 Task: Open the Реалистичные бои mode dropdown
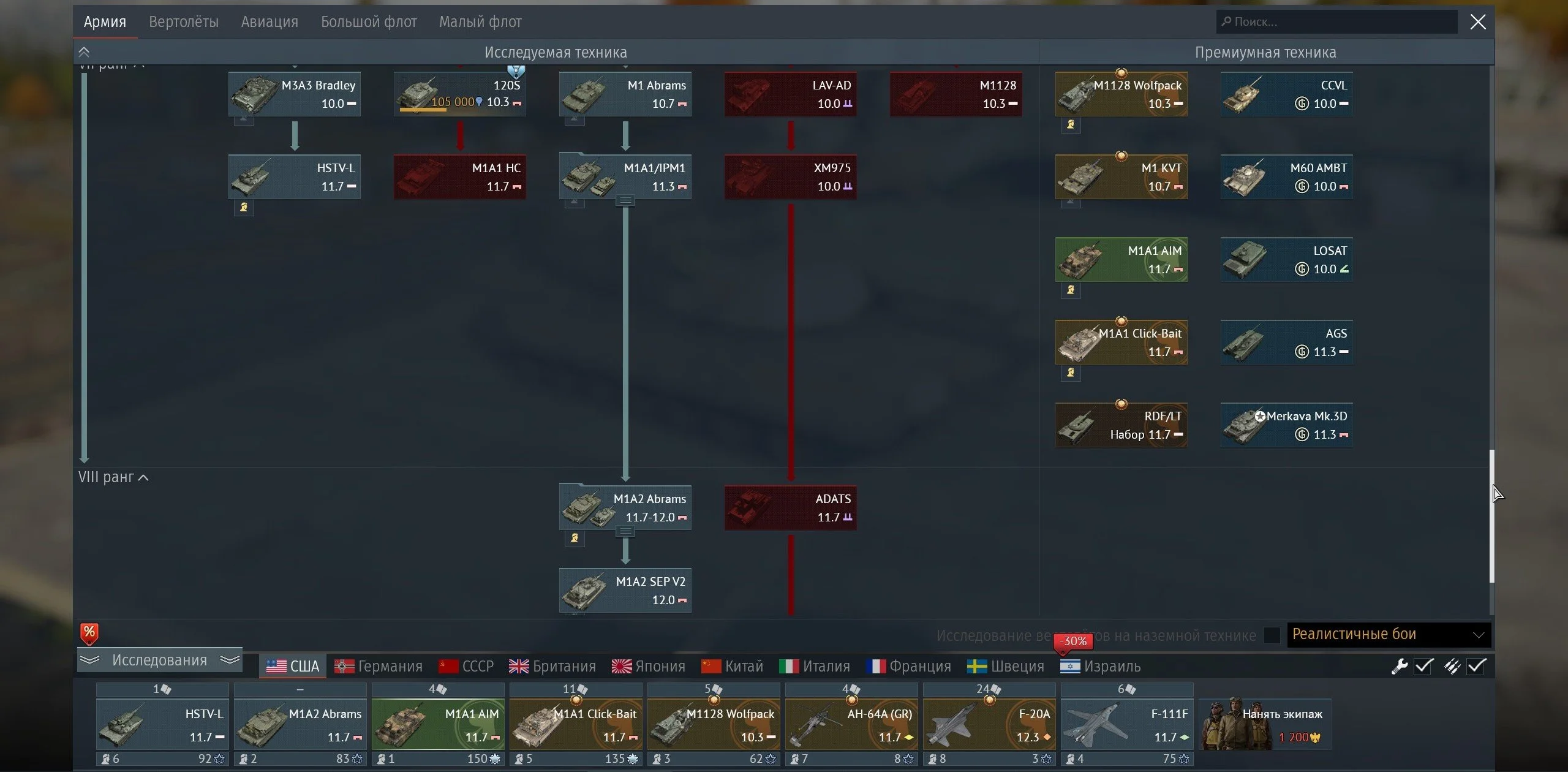[1389, 634]
